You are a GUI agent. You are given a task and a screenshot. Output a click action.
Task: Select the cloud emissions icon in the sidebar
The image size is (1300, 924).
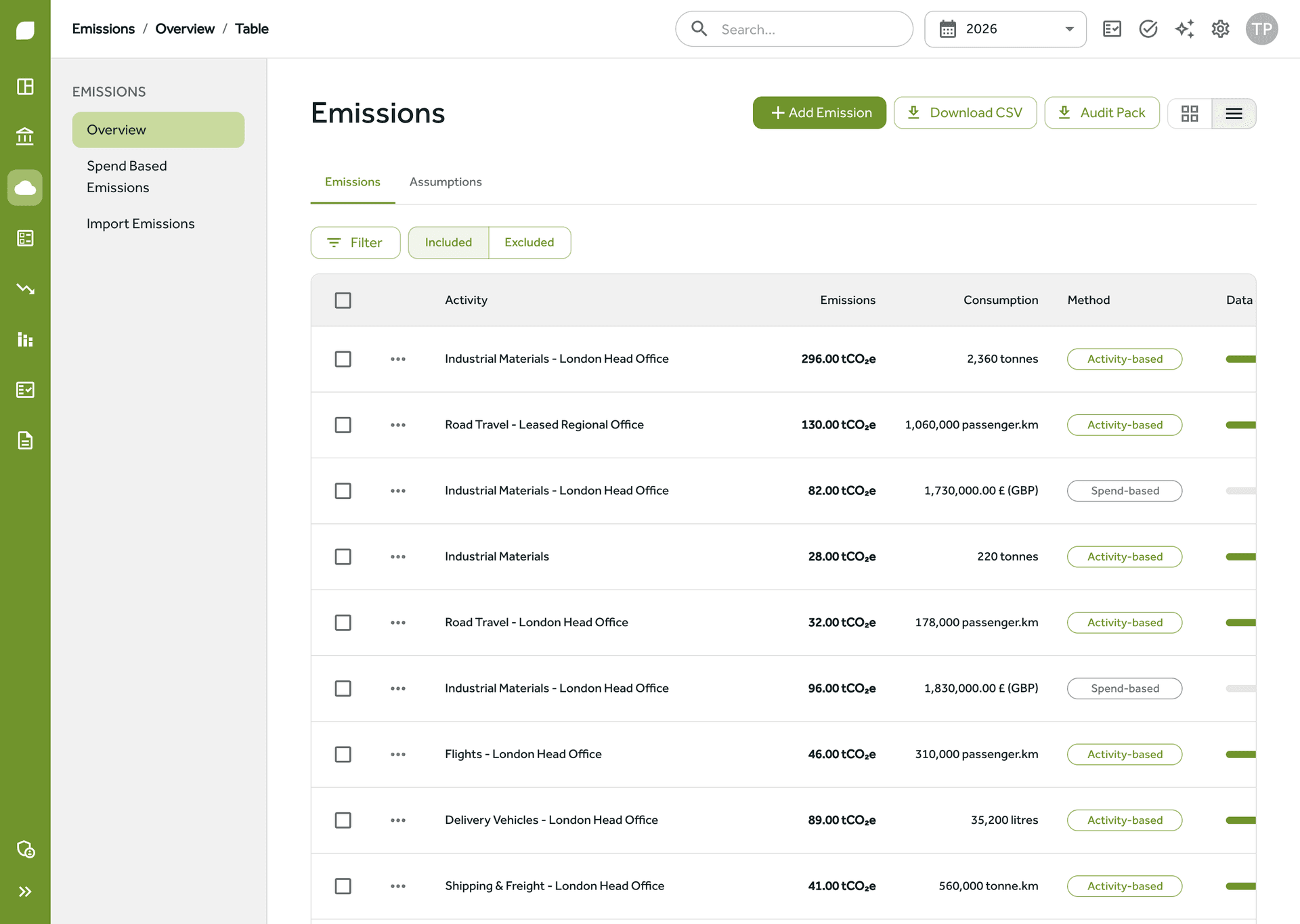(25, 188)
